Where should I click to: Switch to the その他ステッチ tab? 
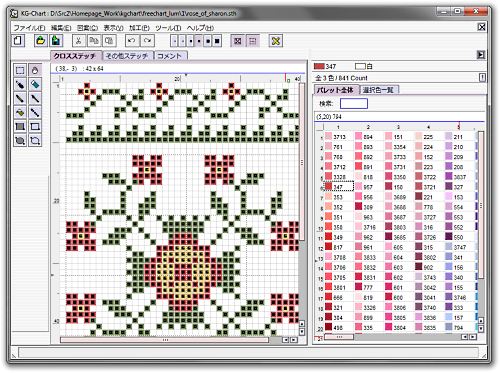point(127,56)
